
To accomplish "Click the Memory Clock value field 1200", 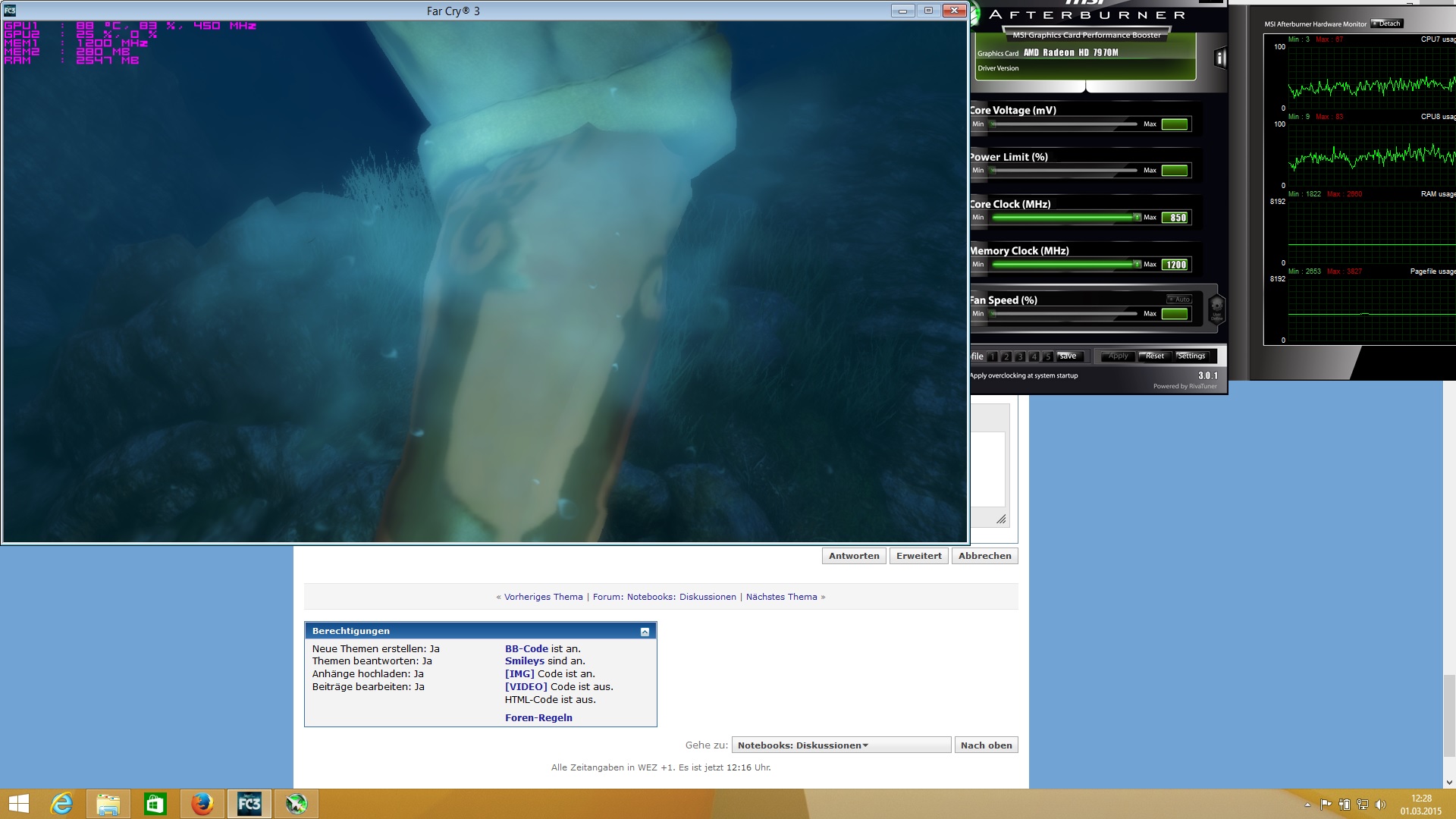I will point(1175,265).
